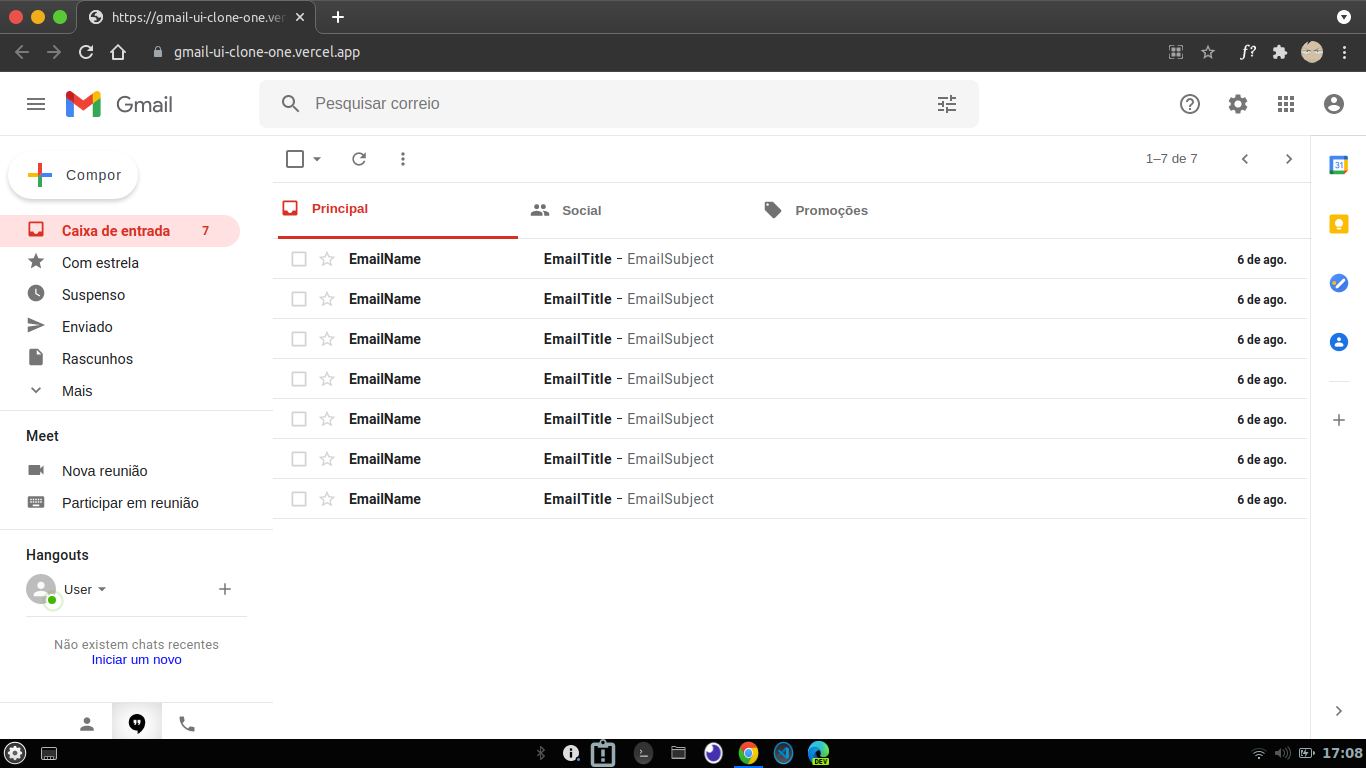The image size is (1366, 768).
Task: Open the Google Apps grid
Action: (1286, 103)
